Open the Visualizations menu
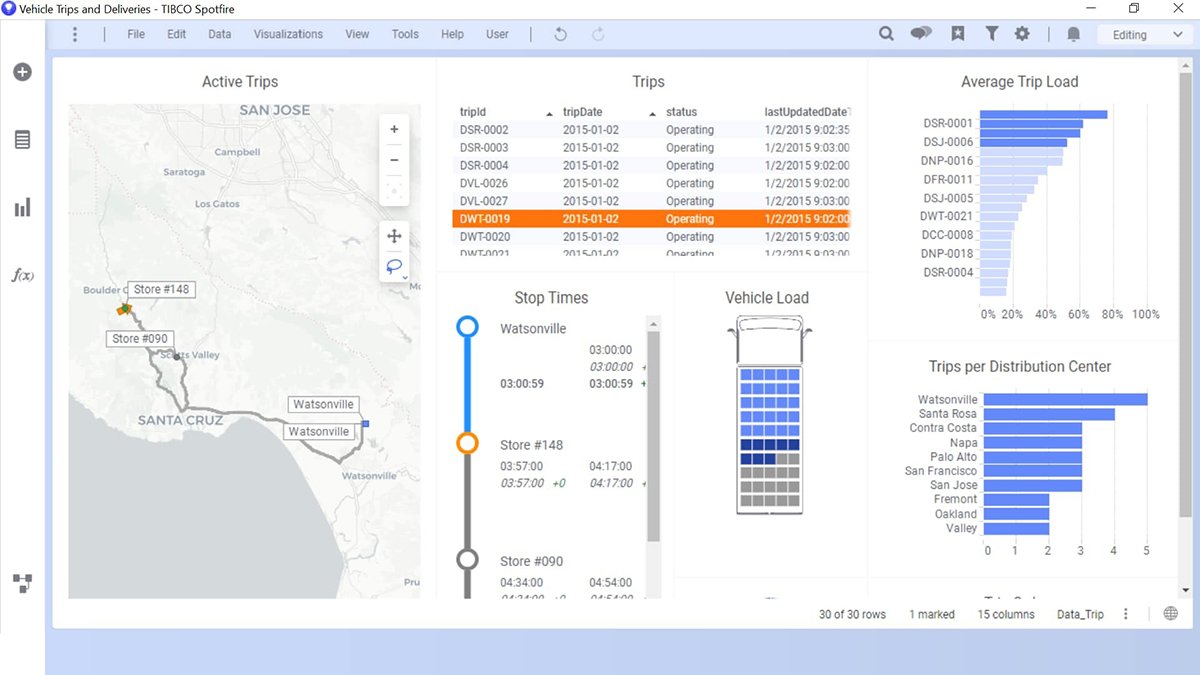Viewport: 1200px width, 675px height. click(x=287, y=33)
